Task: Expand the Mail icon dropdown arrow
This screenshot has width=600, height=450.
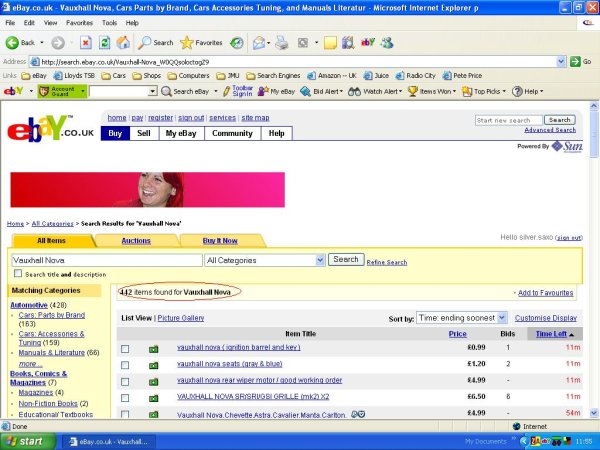Action: (269, 43)
